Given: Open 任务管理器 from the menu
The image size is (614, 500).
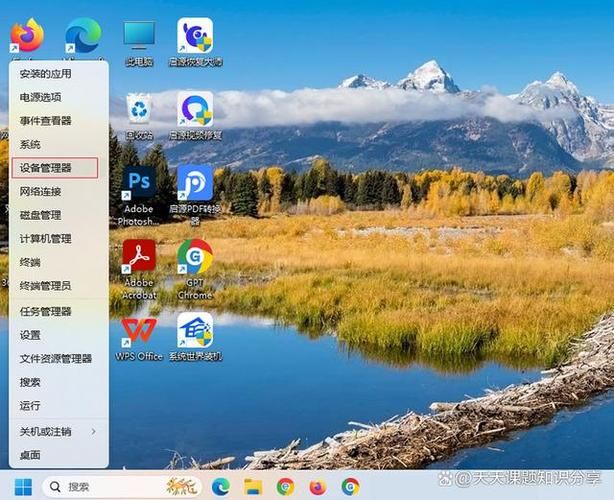Looking at the screenshot, I should coord(59,312).
